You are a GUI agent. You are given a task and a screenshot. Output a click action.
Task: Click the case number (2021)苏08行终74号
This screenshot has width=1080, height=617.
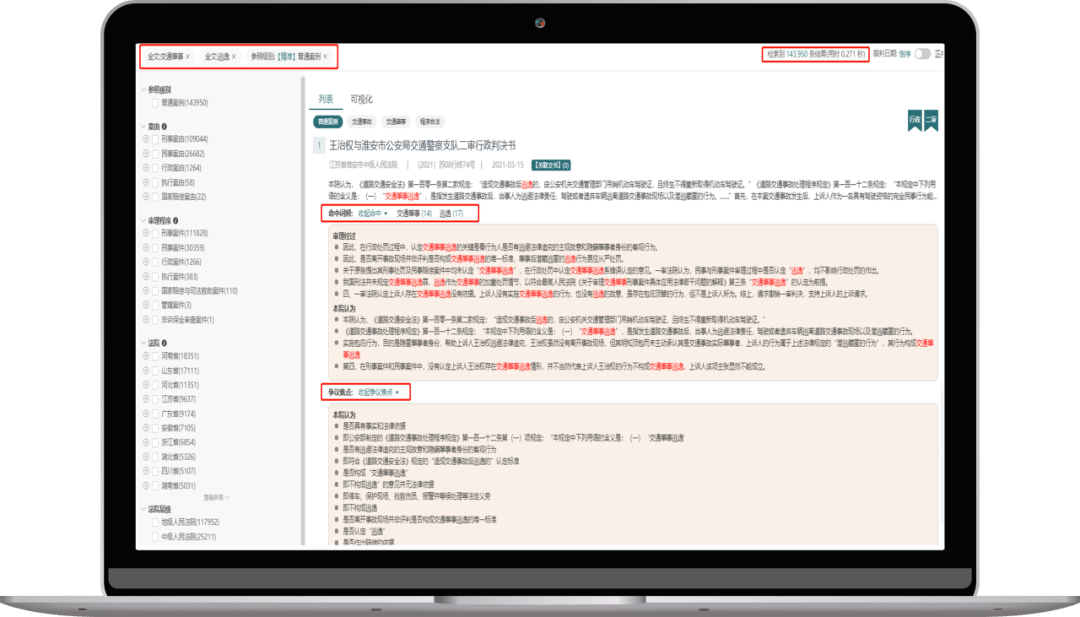pyautogui.click(x=446, y=165)
